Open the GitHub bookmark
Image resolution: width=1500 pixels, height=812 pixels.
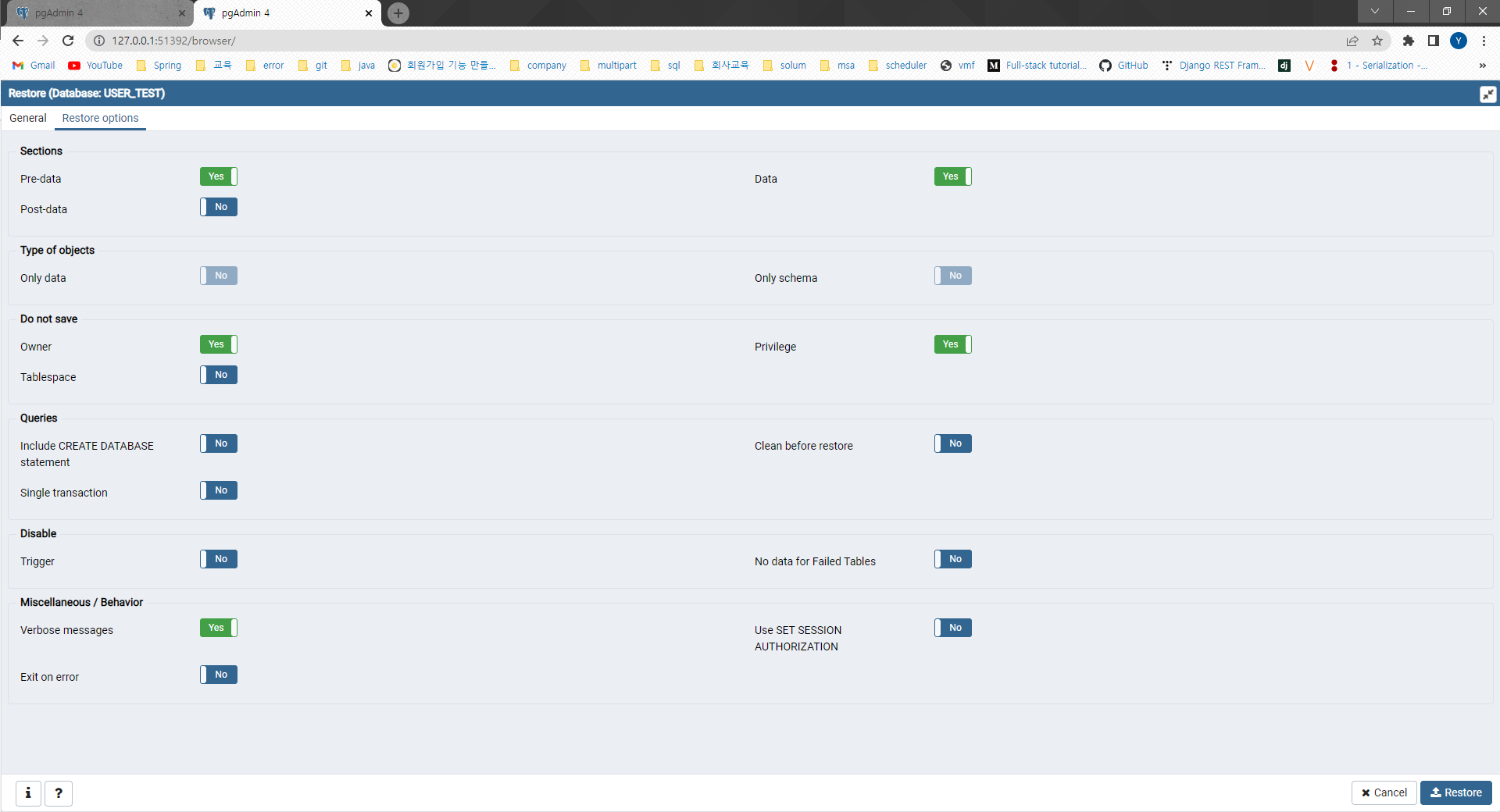pyautogui.click(x=1123, y=66)
